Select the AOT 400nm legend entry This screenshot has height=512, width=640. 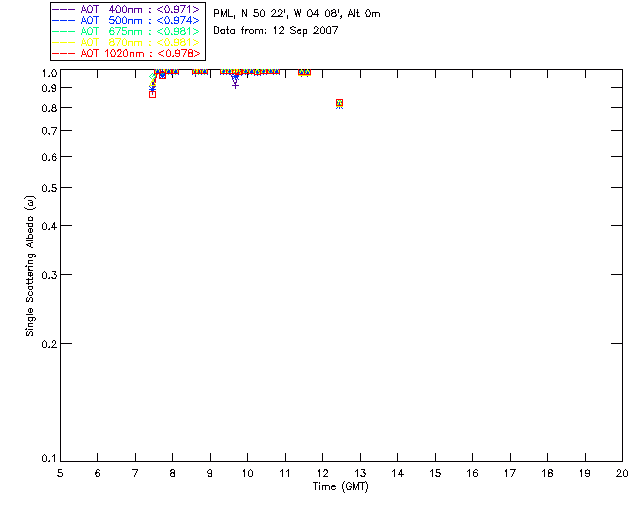126,9
